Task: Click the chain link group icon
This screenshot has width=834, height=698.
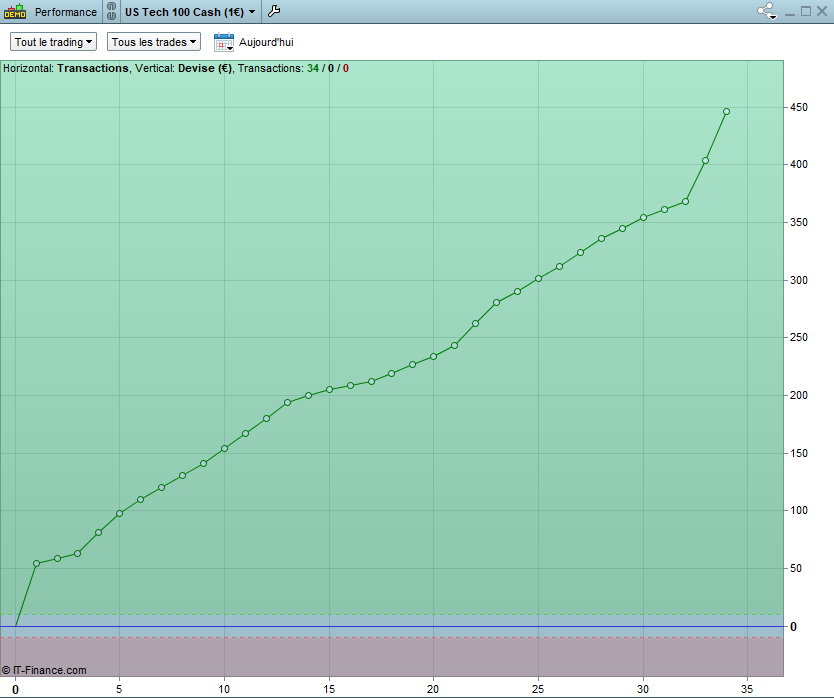Action: point(111,11)
